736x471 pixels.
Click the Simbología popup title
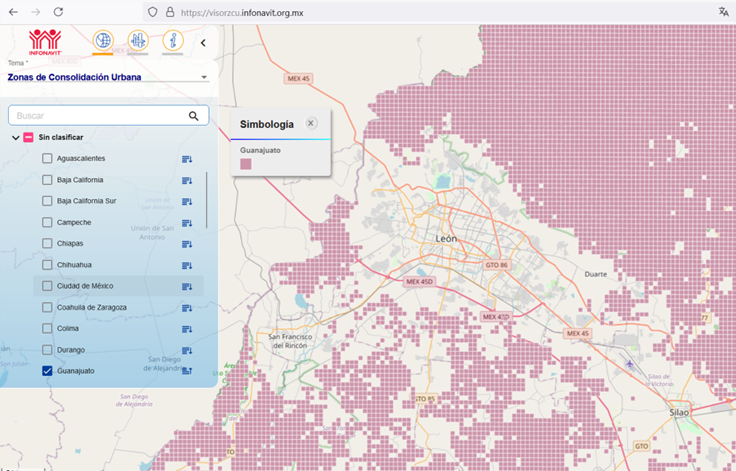pos(267,124)
